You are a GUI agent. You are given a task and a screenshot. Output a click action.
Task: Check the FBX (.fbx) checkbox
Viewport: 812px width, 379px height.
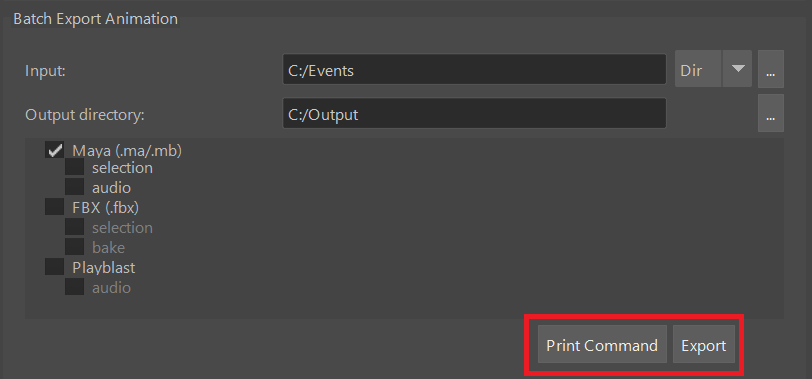pyautogui.click(x=54, y=207)
